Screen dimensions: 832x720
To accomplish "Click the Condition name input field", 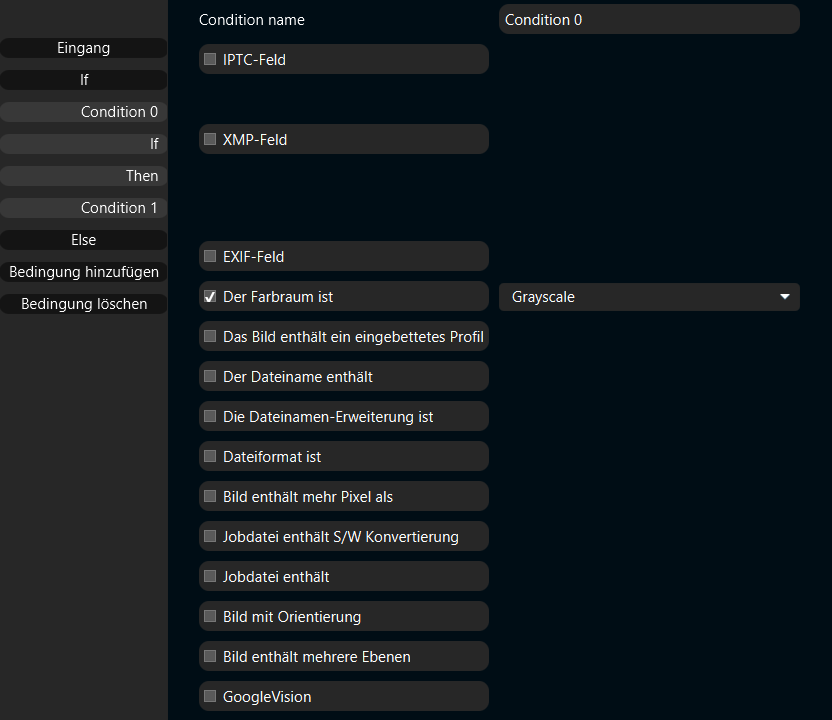I will 649,20.
